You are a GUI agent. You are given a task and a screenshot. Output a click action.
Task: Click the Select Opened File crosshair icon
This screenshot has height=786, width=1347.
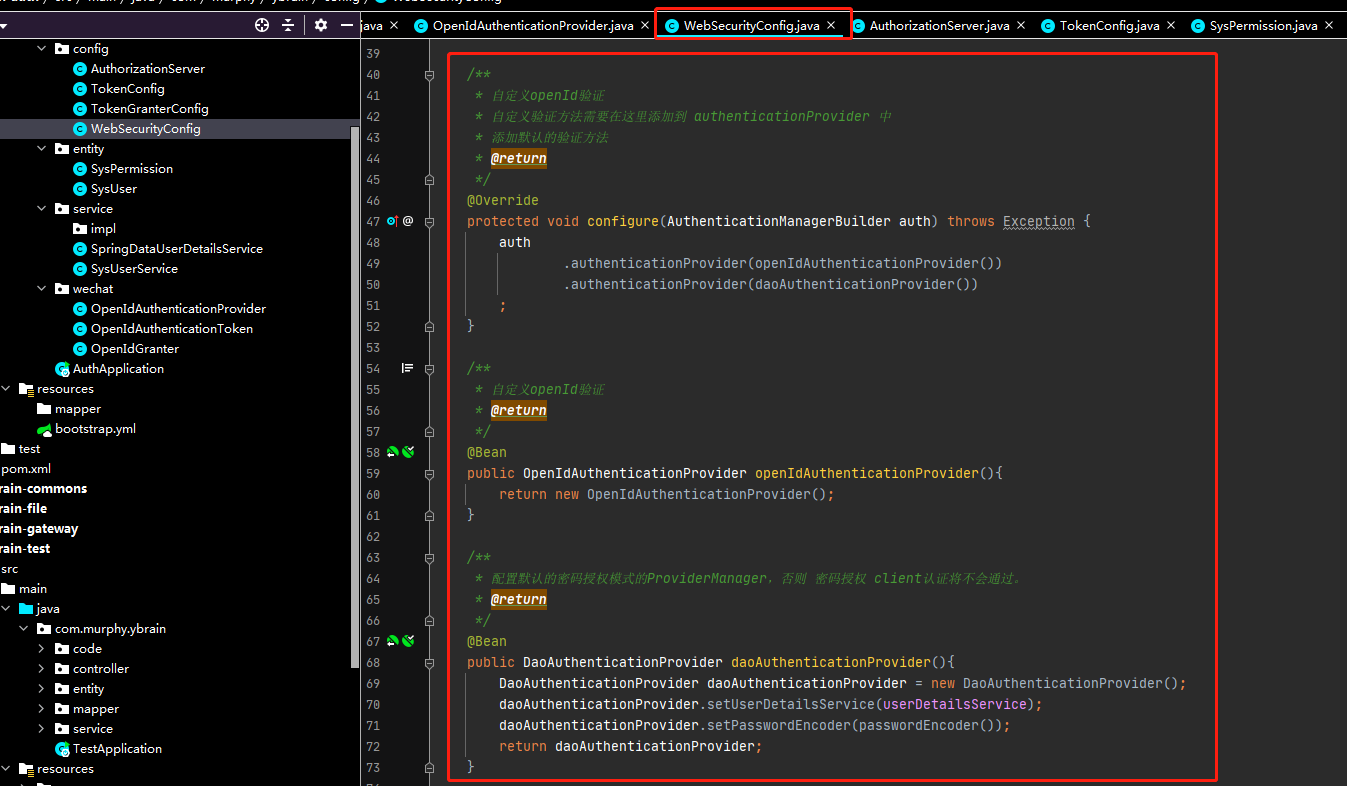pos(262,25)
